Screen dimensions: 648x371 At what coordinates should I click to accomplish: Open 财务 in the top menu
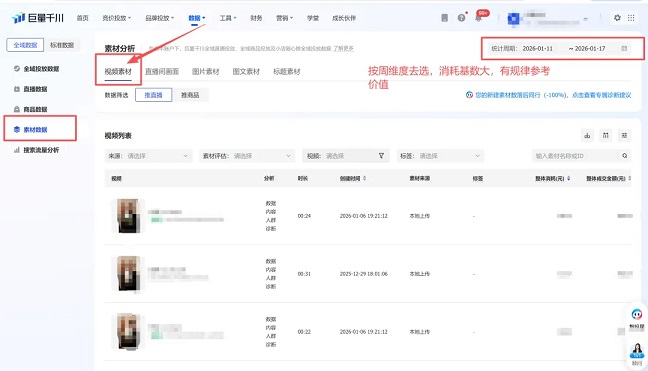point(256,18)
